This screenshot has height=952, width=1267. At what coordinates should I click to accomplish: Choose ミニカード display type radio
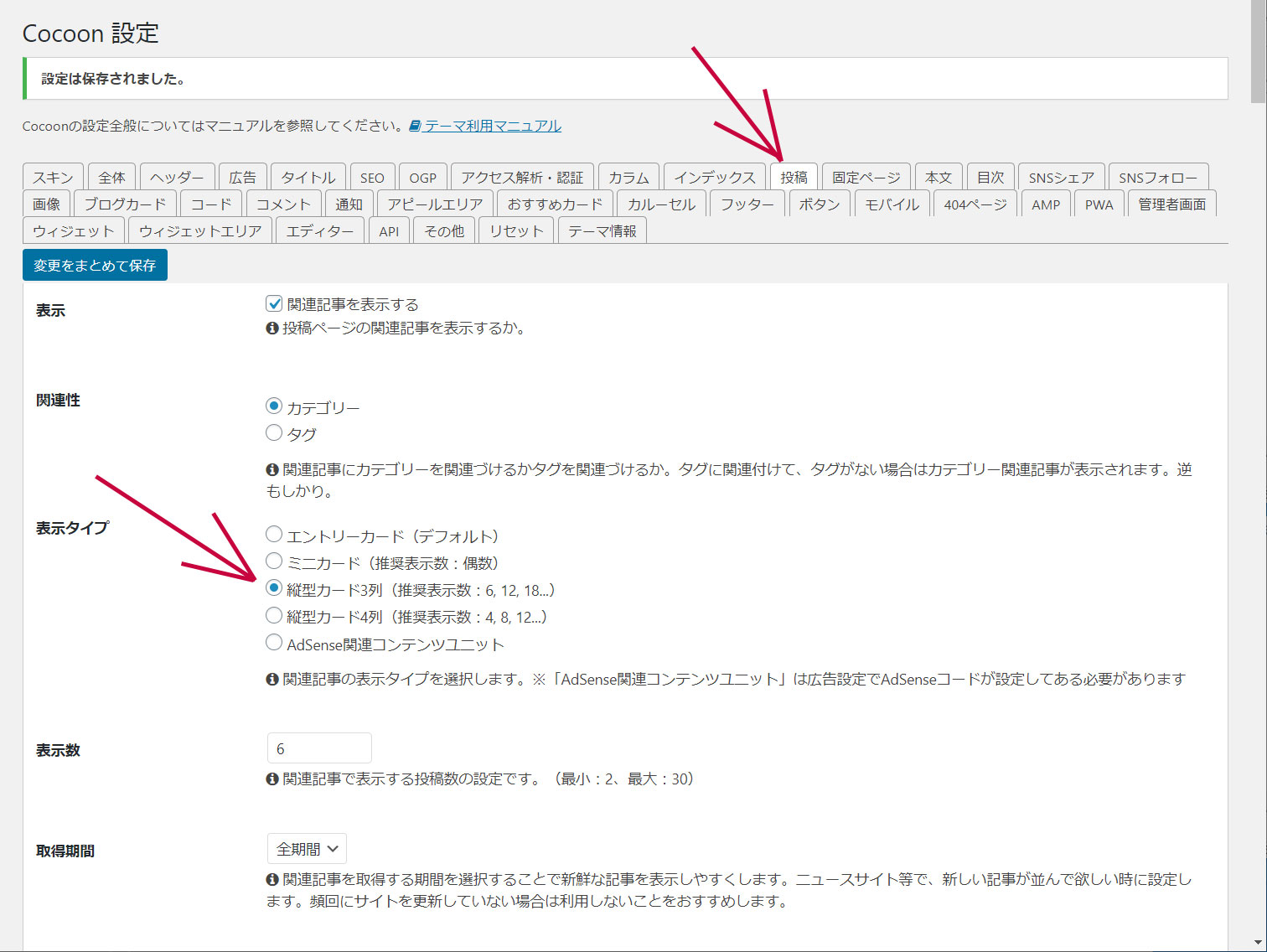coord(274,561)
